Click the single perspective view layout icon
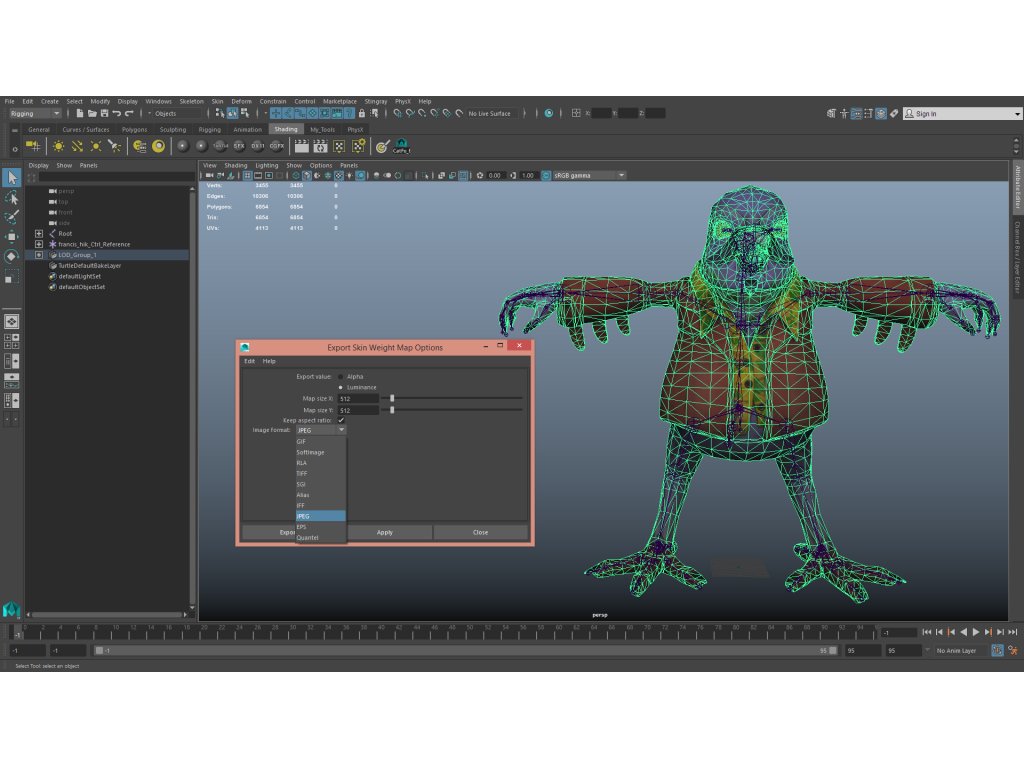This screenshot has height=768, width=1024. [x=12, y=321]
